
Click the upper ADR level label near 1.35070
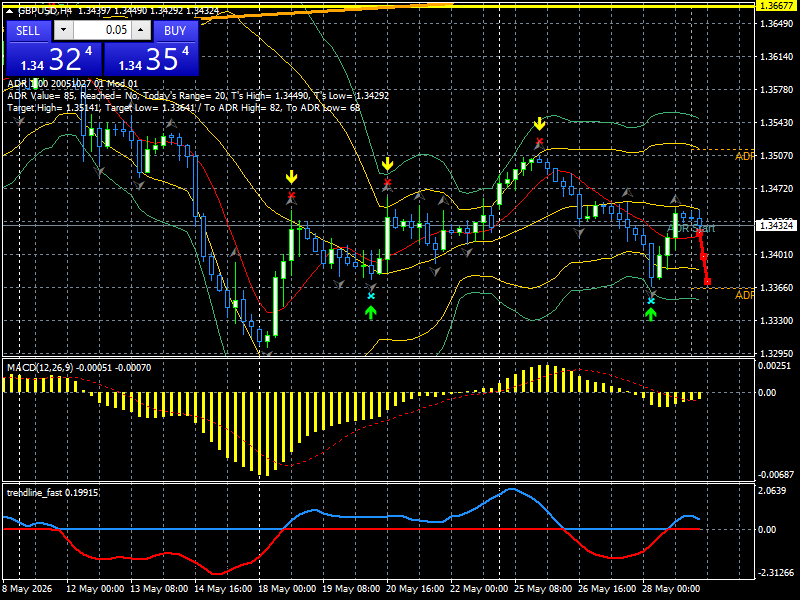[x=744, y=156]
